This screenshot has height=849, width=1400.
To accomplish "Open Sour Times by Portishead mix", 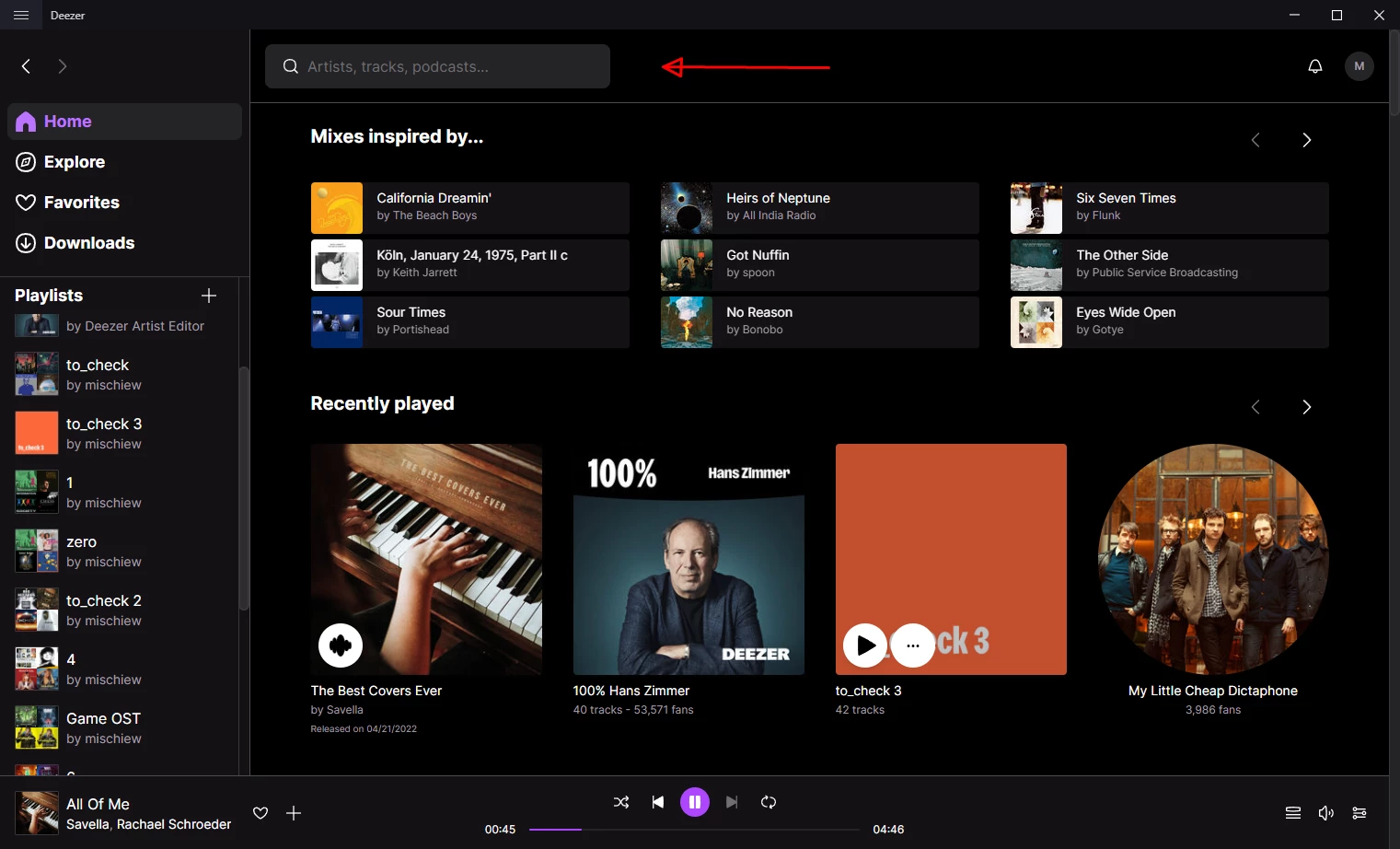I will [470, 322].
